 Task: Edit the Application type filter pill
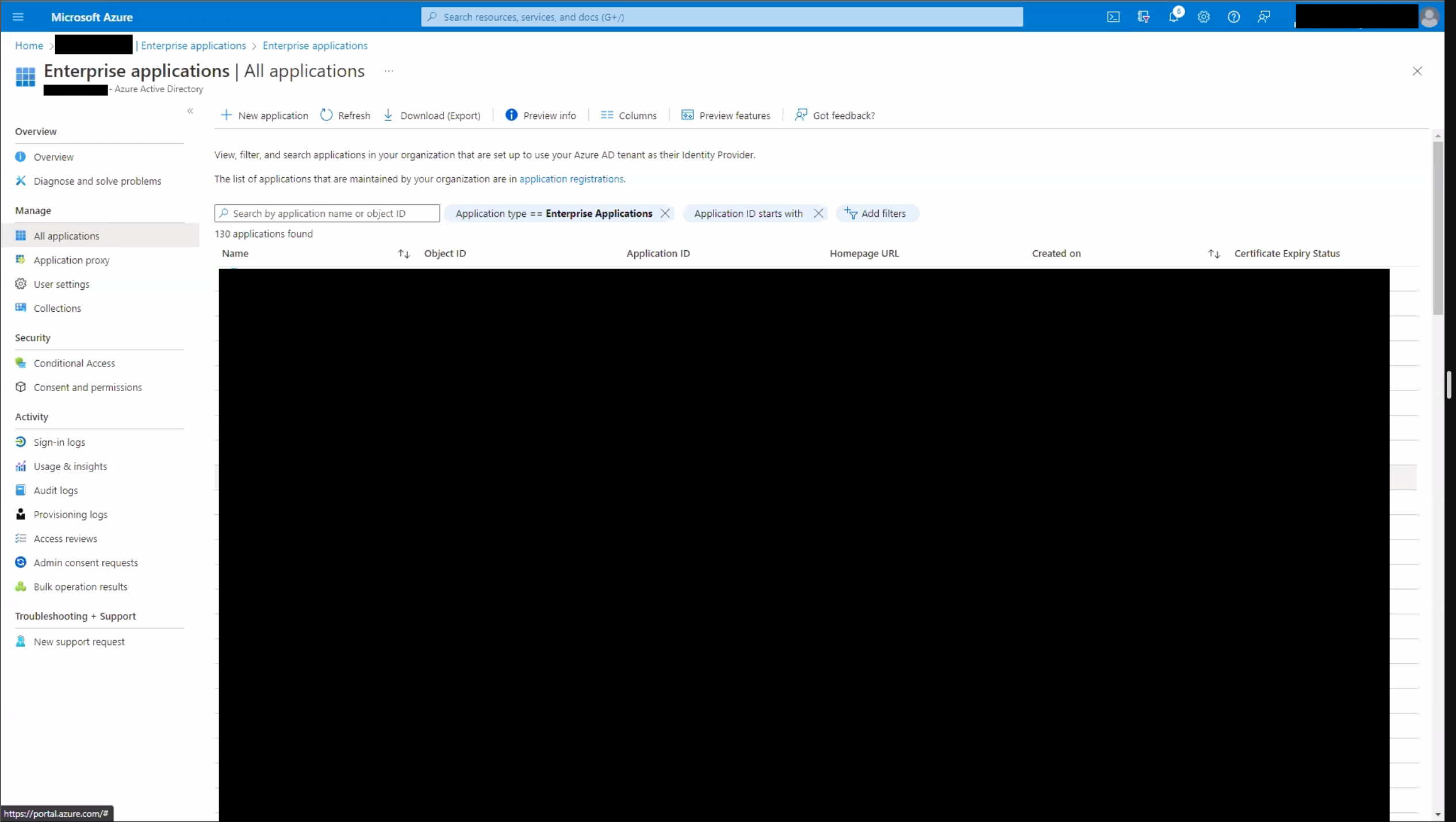[553, 213]
